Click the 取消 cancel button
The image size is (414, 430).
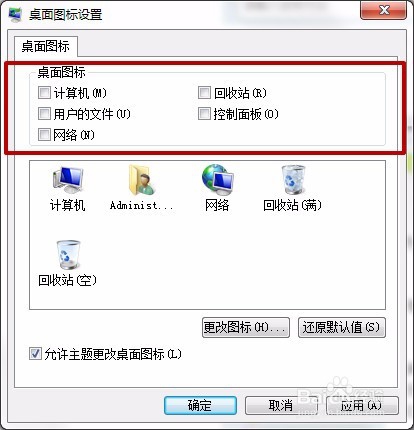coord(281,405)
